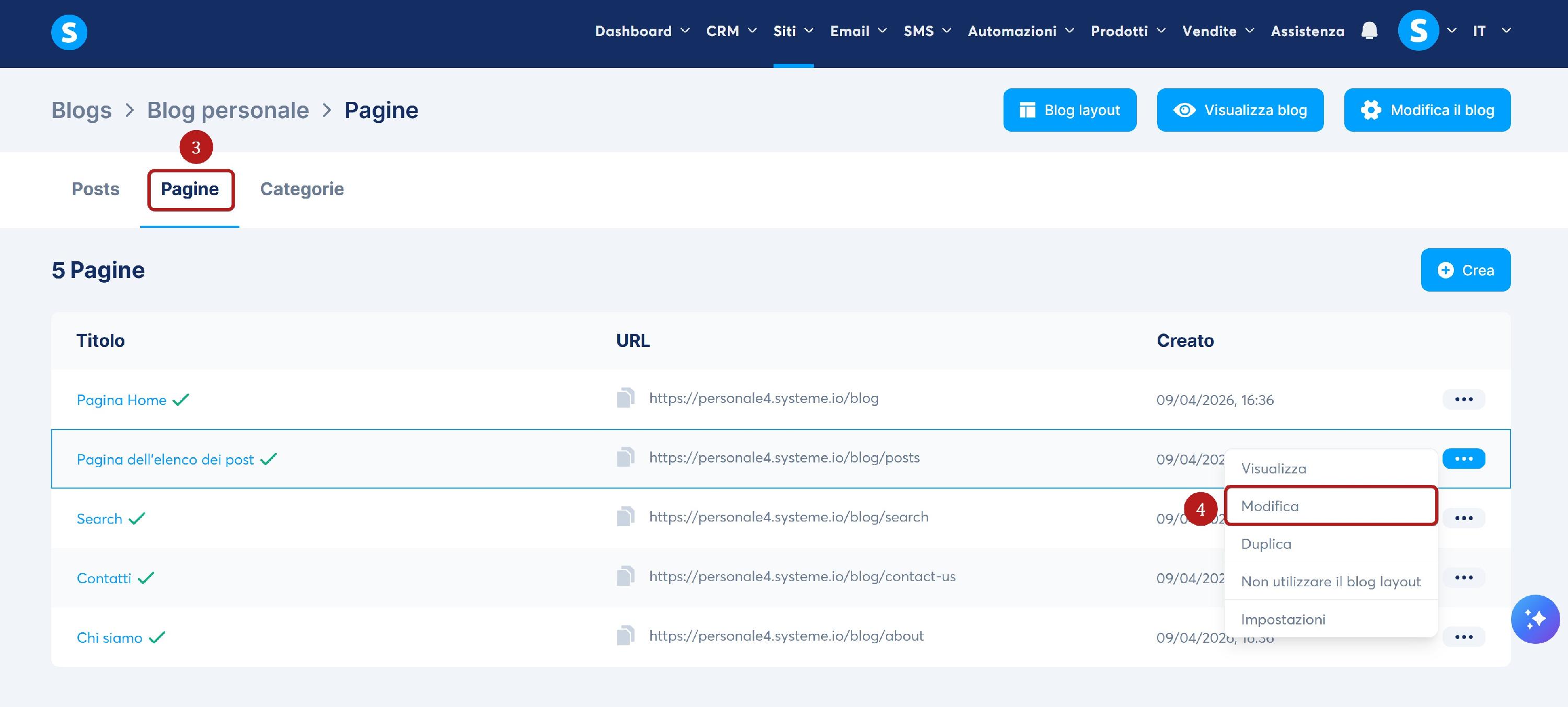This screenshot has width=1568, height=707.
Task: Open the Contatti page link
Action: [103, 578]
